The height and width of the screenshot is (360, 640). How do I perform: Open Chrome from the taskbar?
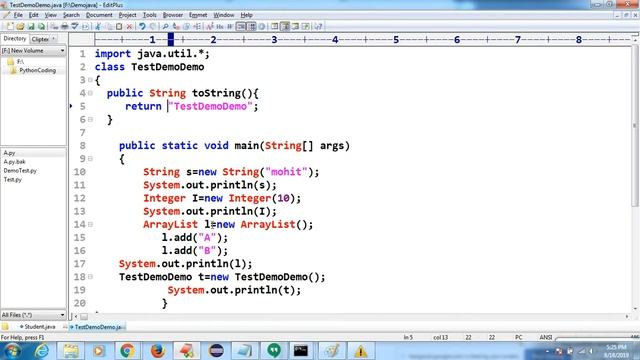[127, 351]
